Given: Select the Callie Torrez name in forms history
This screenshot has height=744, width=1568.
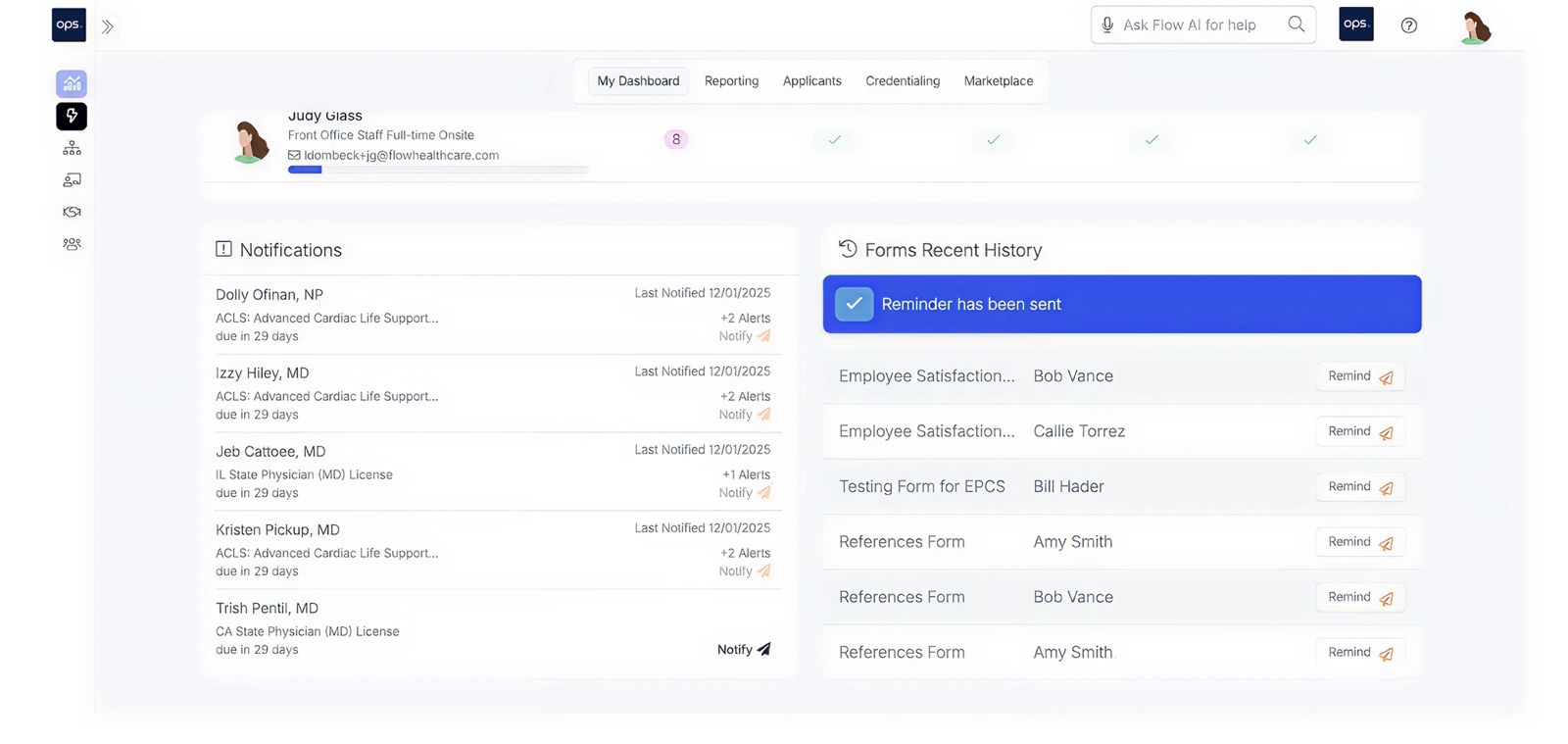Looking at the screenshot, I should point(1079,431).
